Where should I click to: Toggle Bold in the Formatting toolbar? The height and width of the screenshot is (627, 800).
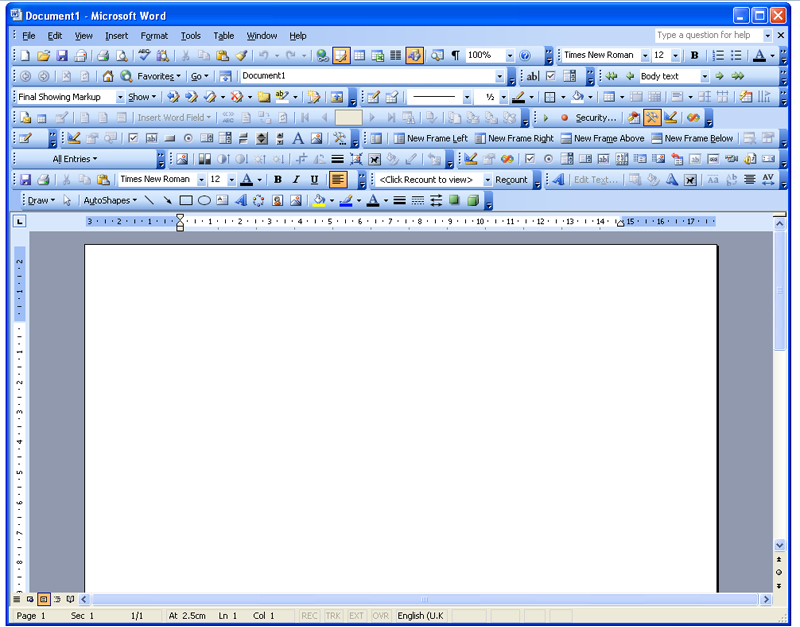coord(694,56)
